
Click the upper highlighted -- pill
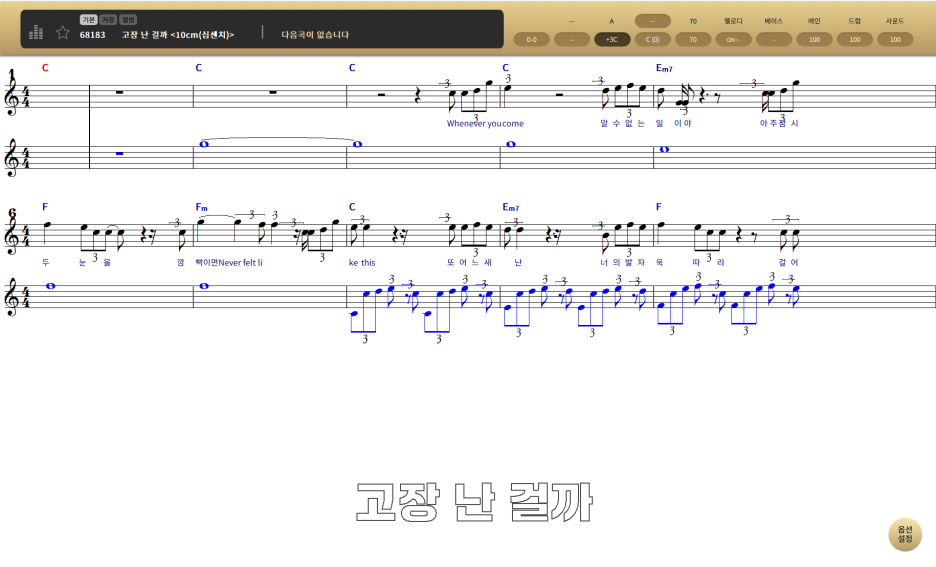click(652, 21)
